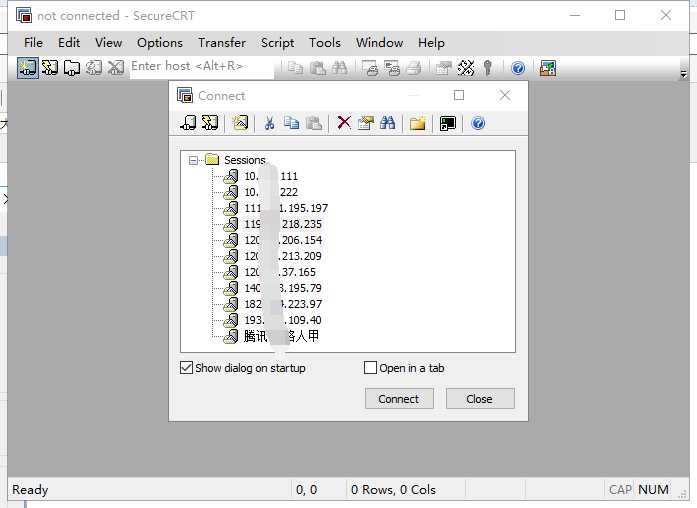Uncheck Show dialog on startup
The width and height of the screenshot is (697, 508).
pos(186,368)
